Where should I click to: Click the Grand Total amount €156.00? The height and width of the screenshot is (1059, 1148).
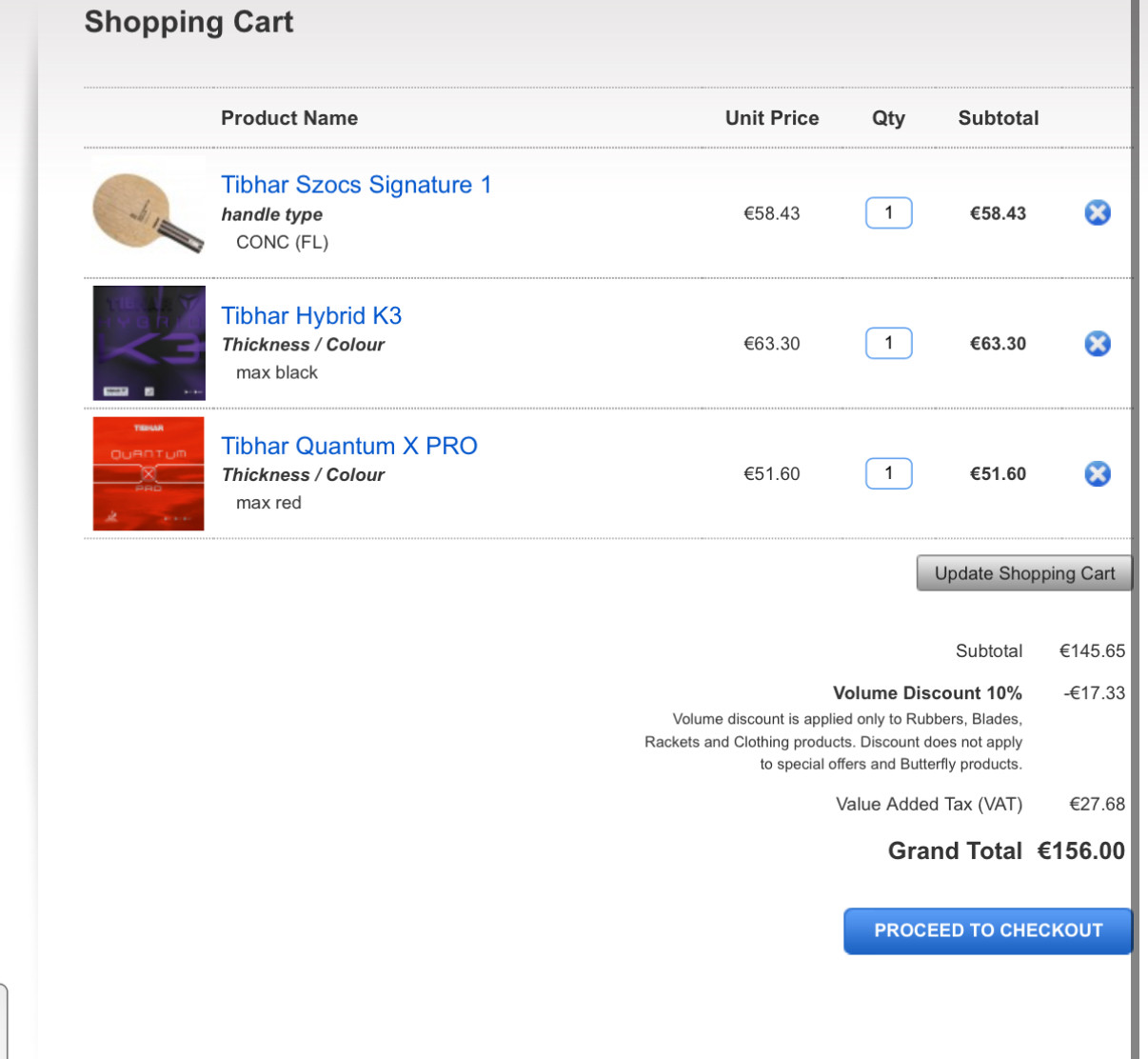pos(1080,850)
